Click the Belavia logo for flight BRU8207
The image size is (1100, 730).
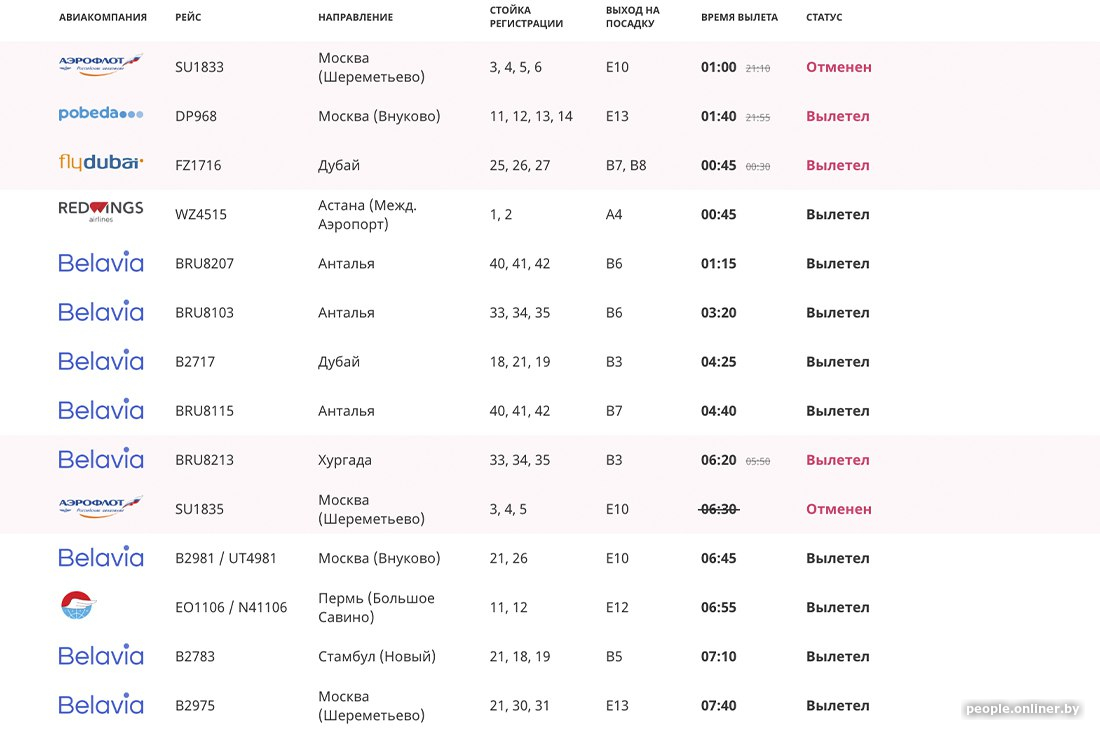[x=100, y=263]
